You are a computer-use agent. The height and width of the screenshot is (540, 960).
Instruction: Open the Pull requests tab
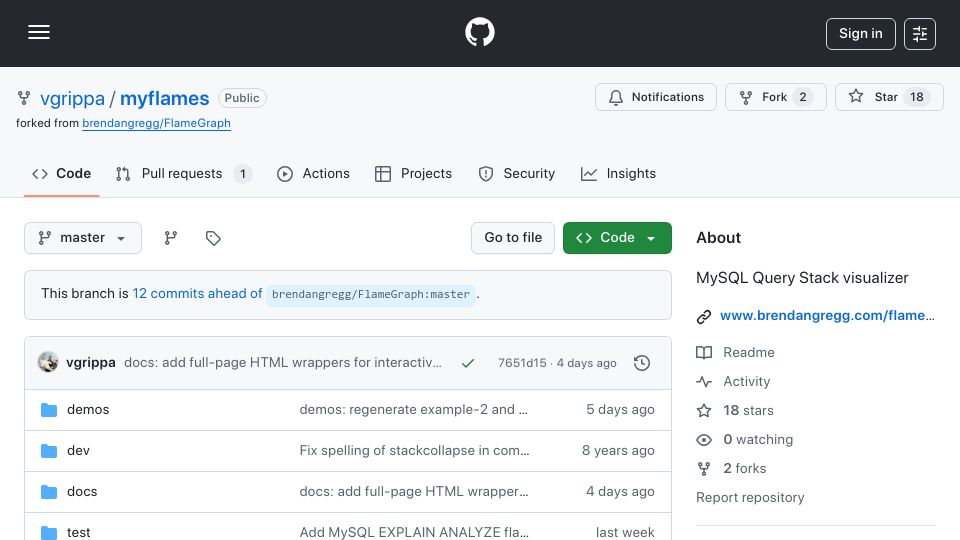coord(183,174)
